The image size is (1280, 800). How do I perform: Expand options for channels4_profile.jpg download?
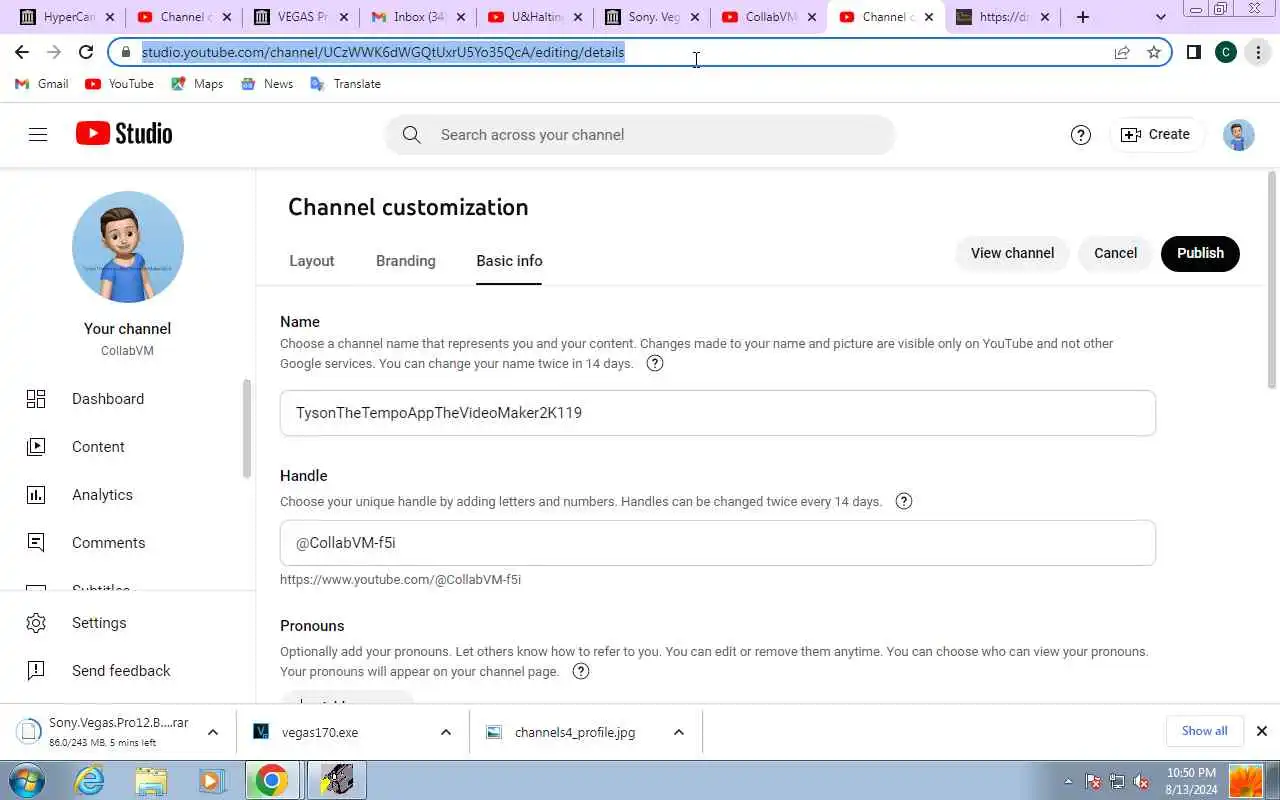pos(679,732)
